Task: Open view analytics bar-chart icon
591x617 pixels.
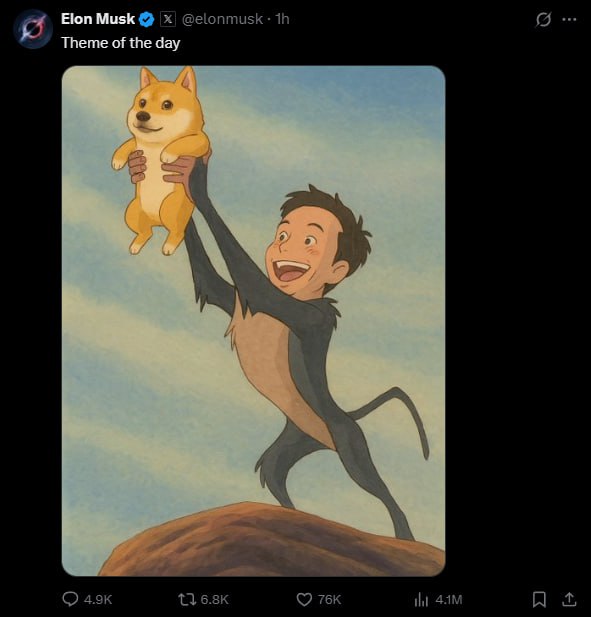Action: pos(421,600)
